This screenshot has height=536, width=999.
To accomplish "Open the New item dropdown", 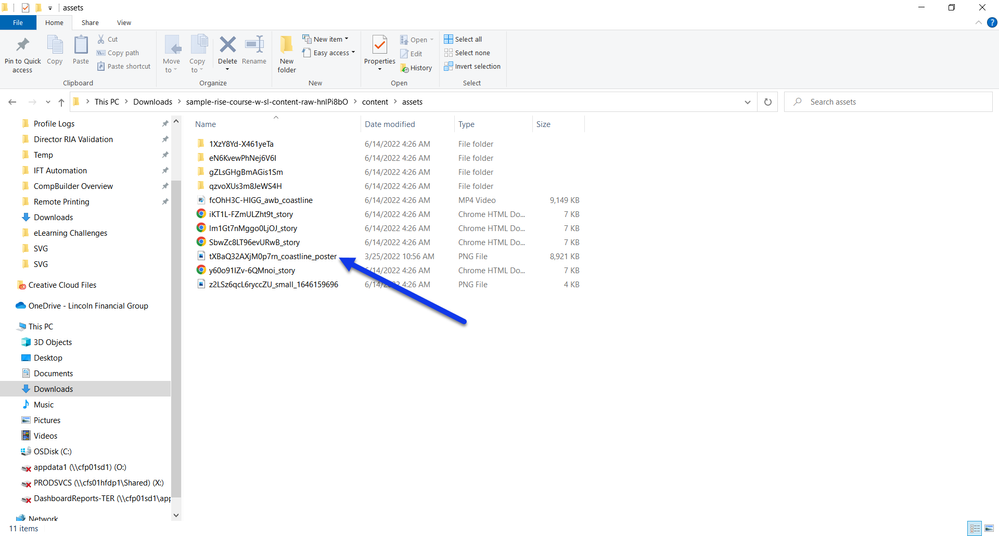I will click(x=325, y=39).
